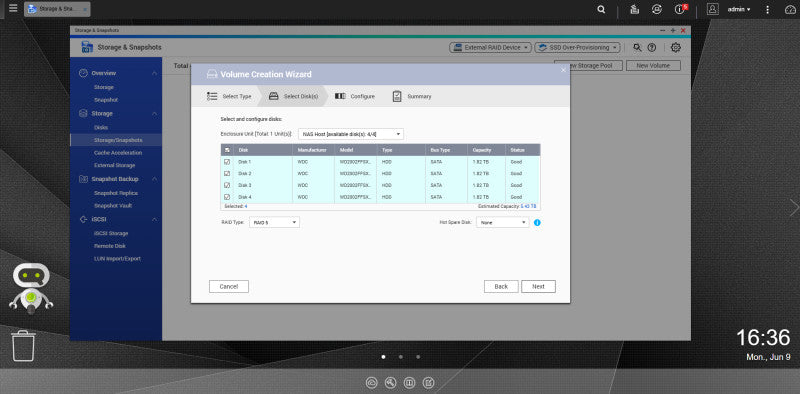Image resolution: width=800 pixels, height=394 pixels.
Task: Open the Hot Spare Disk dropdown
Action: pos(503,223)
